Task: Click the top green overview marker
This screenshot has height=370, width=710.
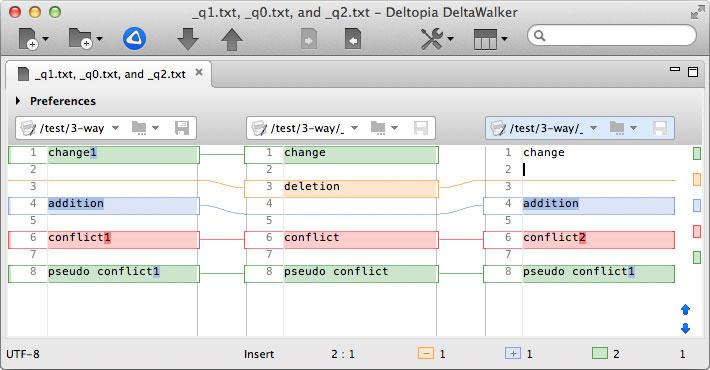Action: (x=697, y=154)
